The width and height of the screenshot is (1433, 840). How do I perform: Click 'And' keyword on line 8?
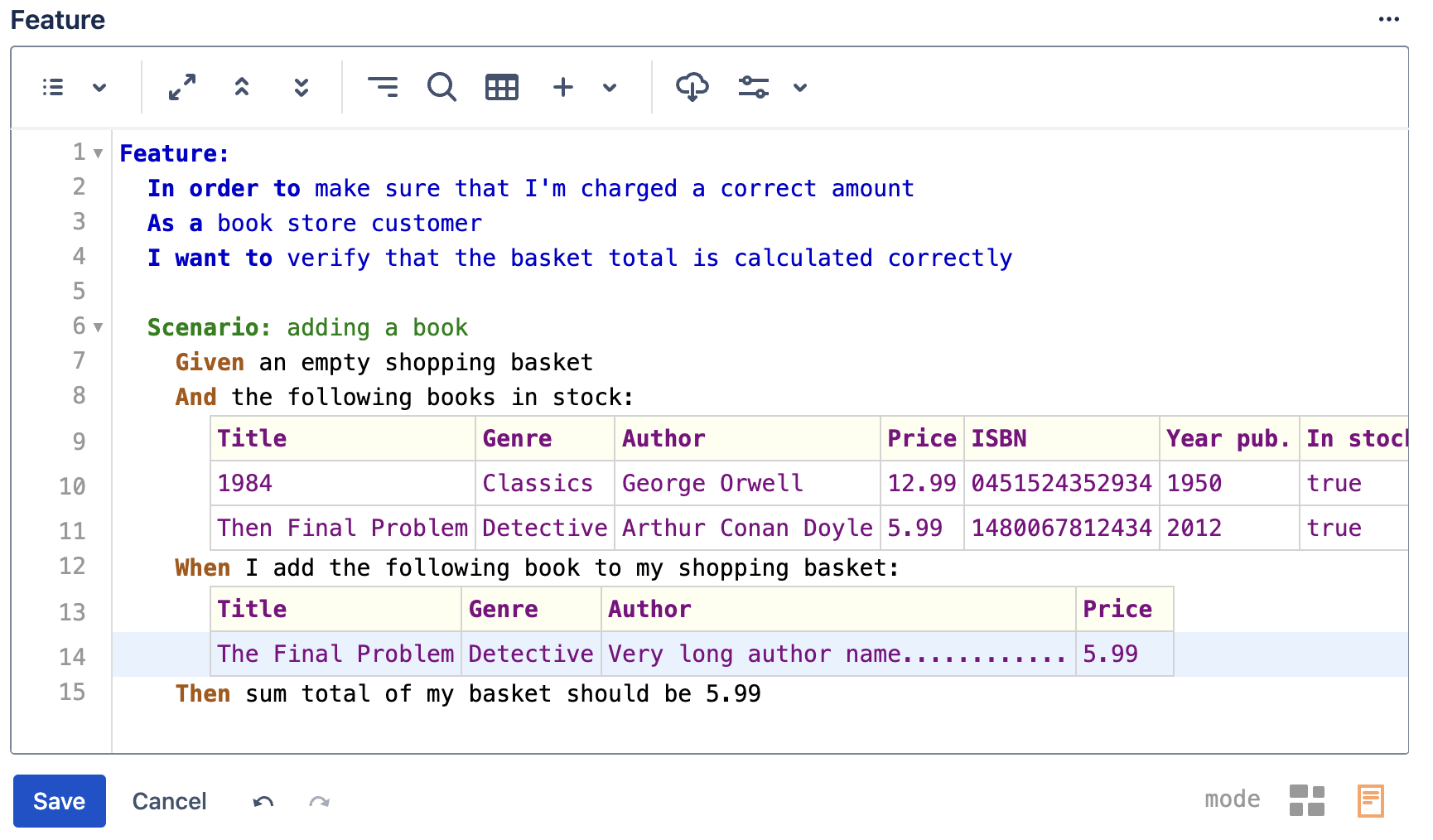click(x=195, y=398)
